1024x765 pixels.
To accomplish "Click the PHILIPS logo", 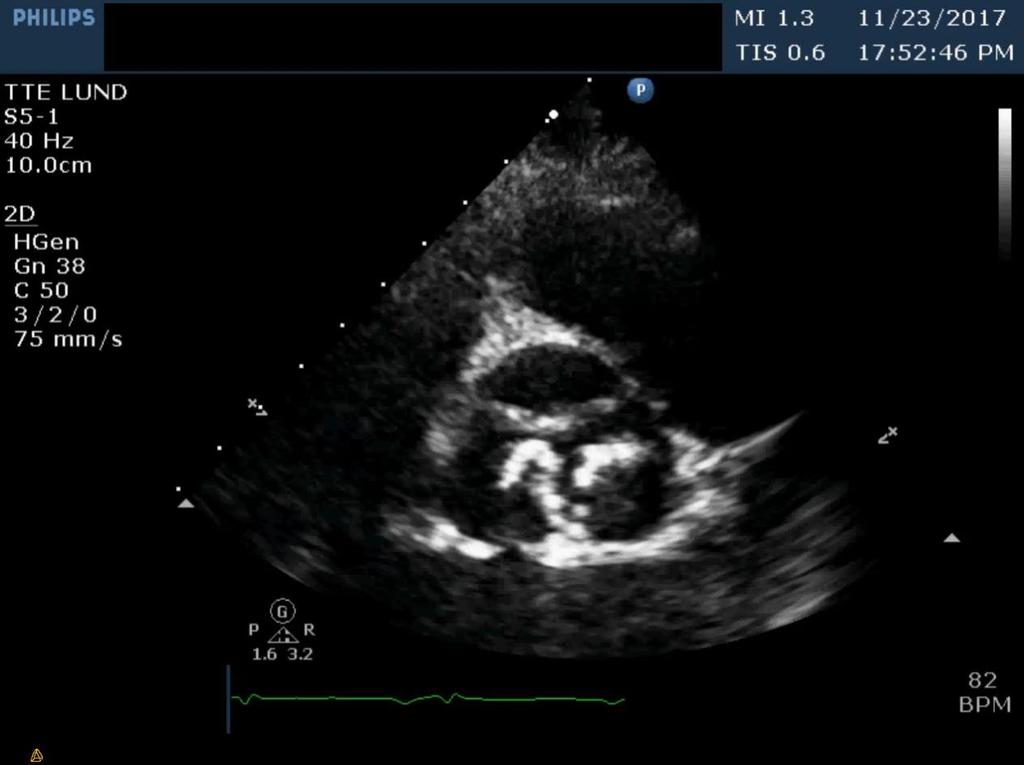I will click(54, 18).
